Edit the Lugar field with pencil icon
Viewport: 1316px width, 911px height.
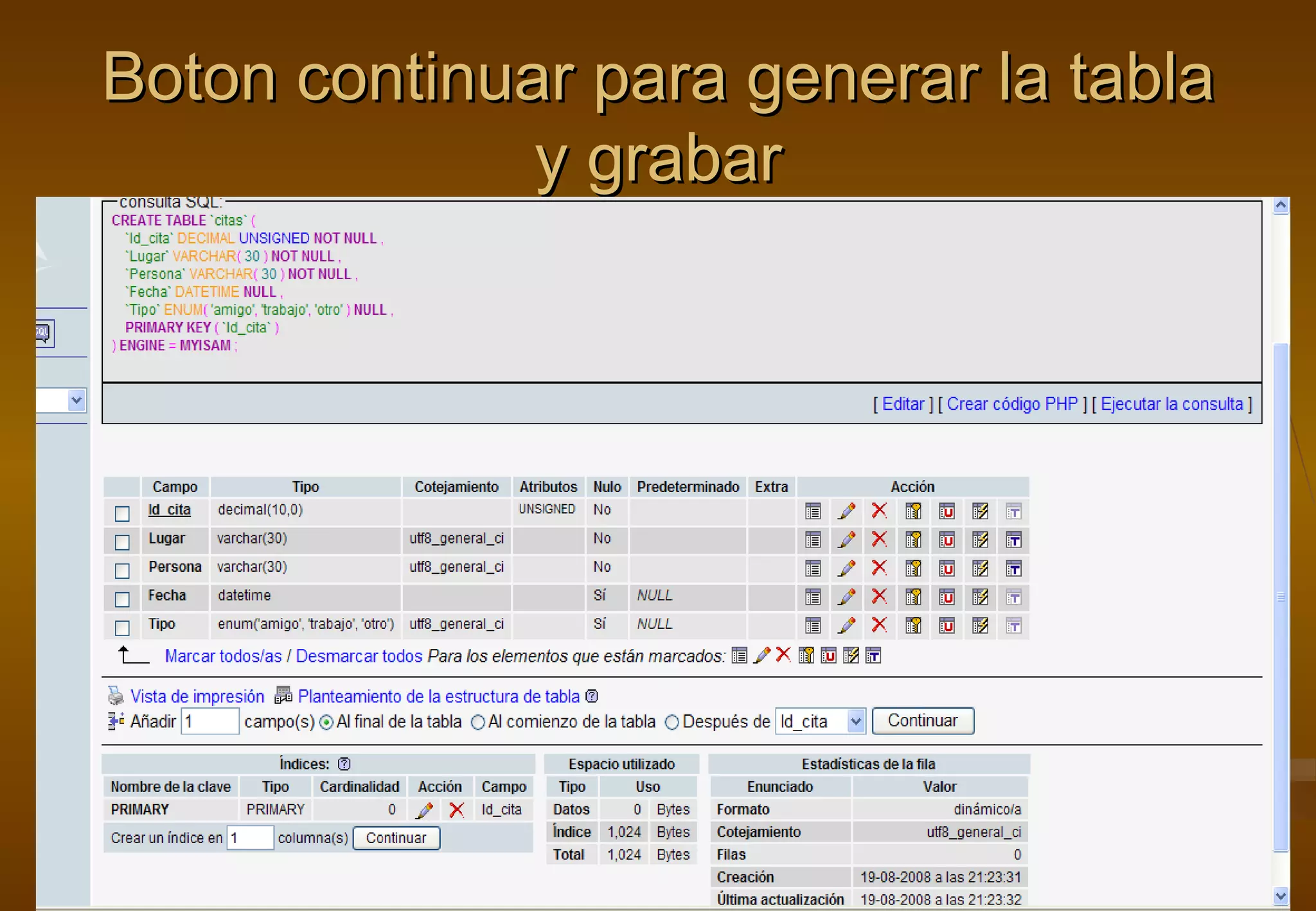[x=846, y=540]
